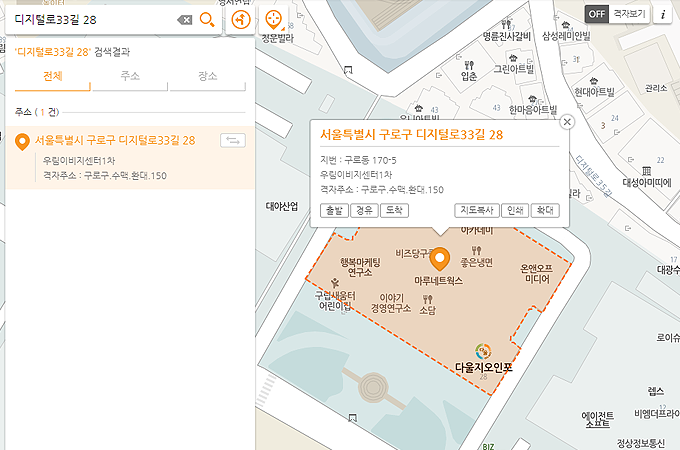Click the 명륜진사갈비 restaurant icon
This screenshot has height=450, width=680.
[x=506, y=25]
